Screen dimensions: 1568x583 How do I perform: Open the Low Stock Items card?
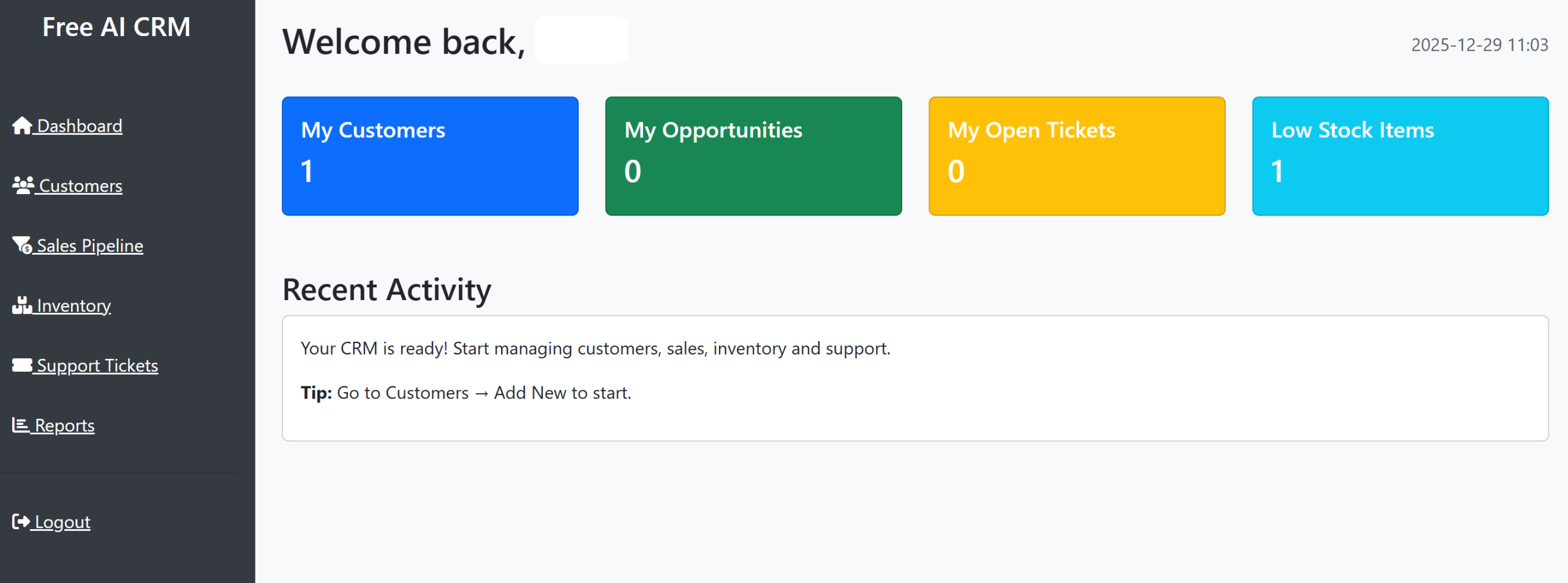coord(1400,156)
